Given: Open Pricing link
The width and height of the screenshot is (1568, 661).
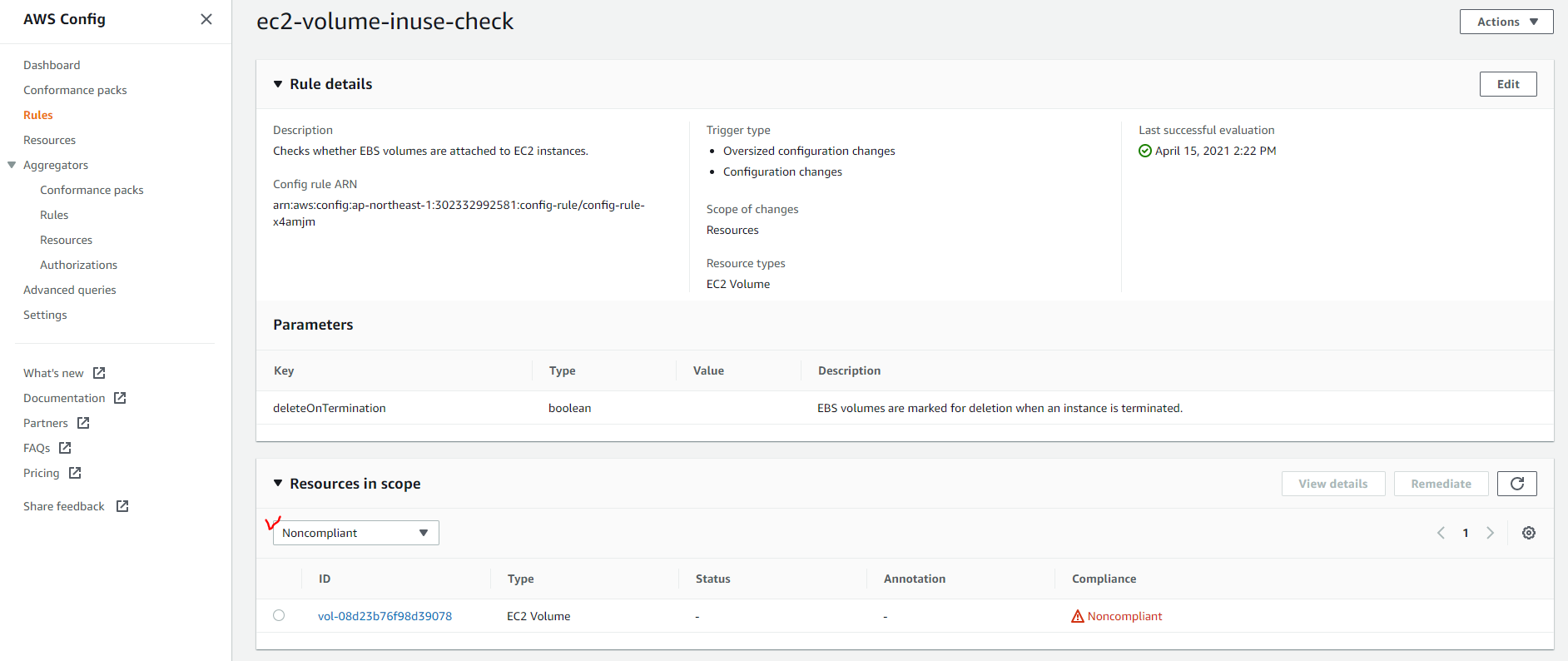Looking at the screenshot, I should click(x=42, y=473).
